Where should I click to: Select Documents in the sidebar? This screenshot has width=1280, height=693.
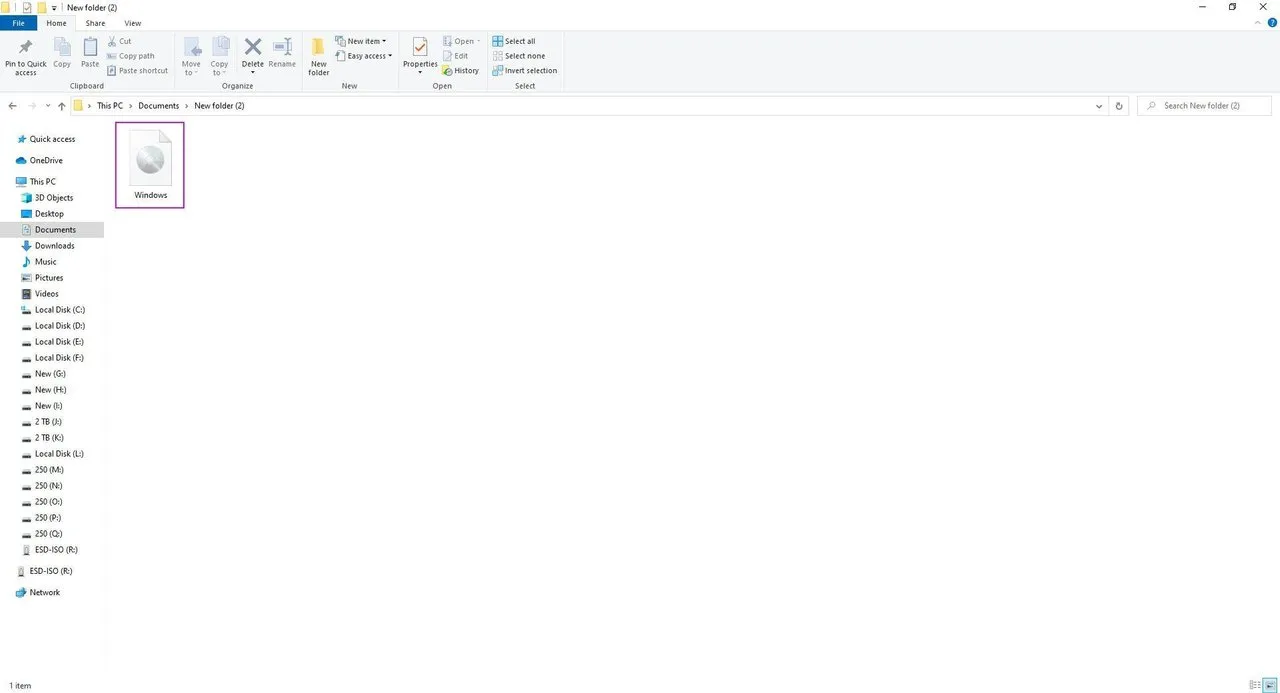tap(52, 230)
